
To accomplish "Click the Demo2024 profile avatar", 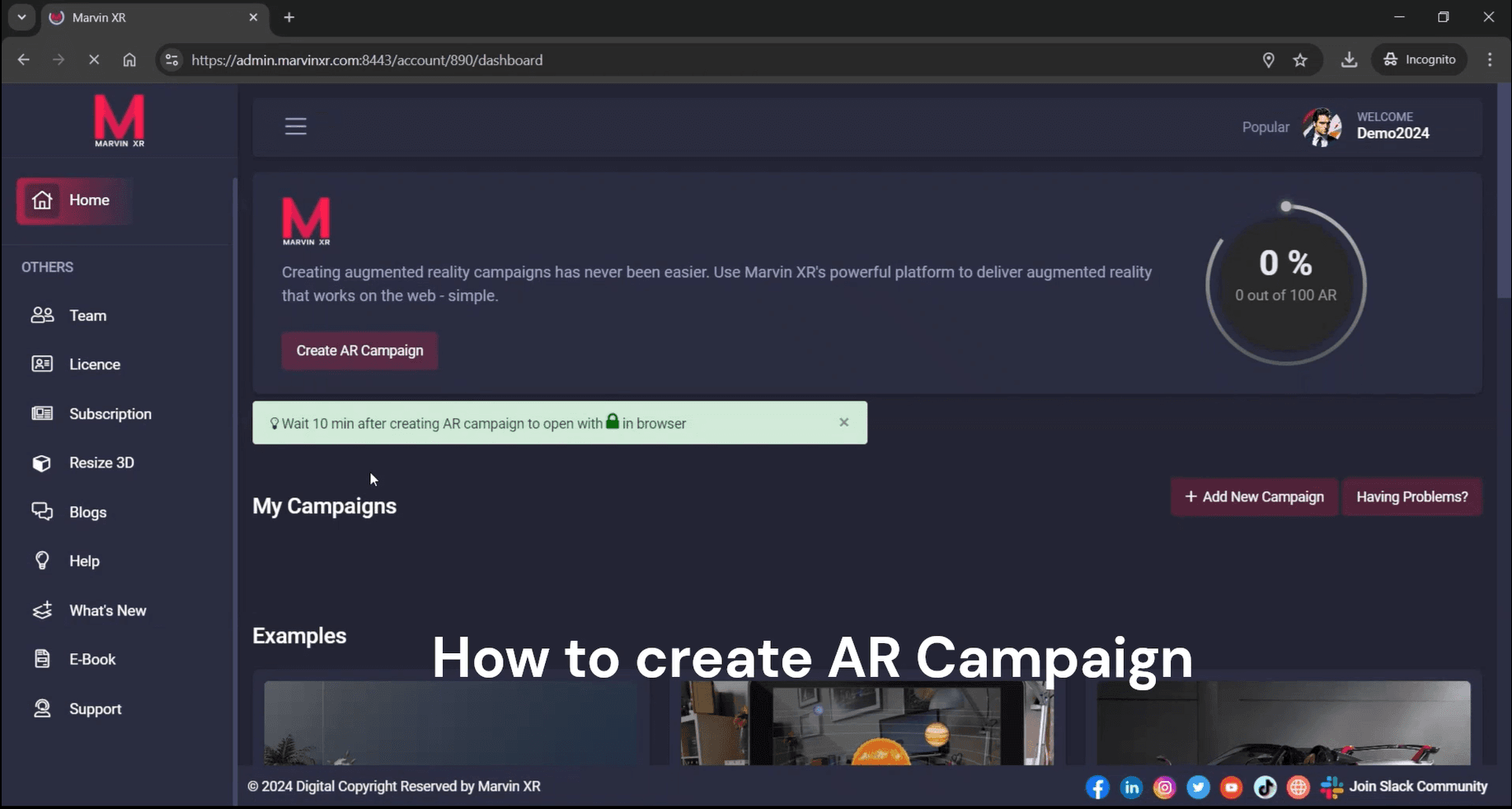I will click(x=1322, y=126).
